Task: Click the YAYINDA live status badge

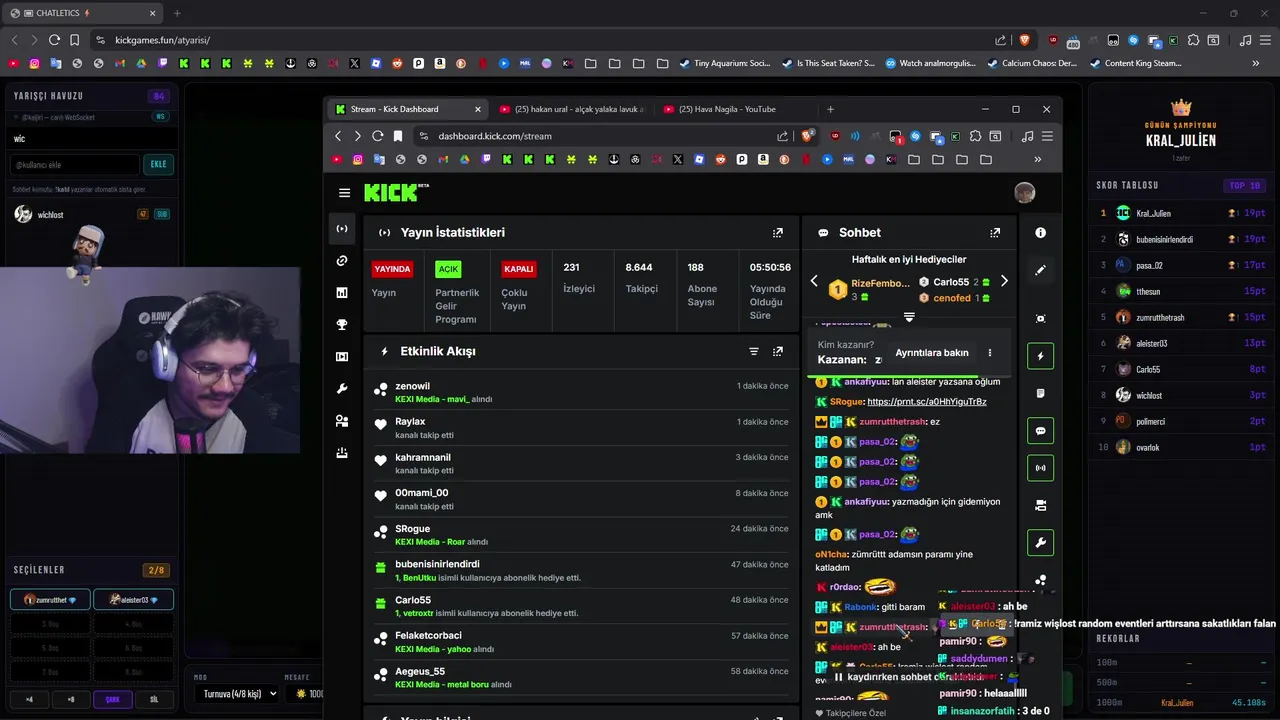Action: pos(392,269)
